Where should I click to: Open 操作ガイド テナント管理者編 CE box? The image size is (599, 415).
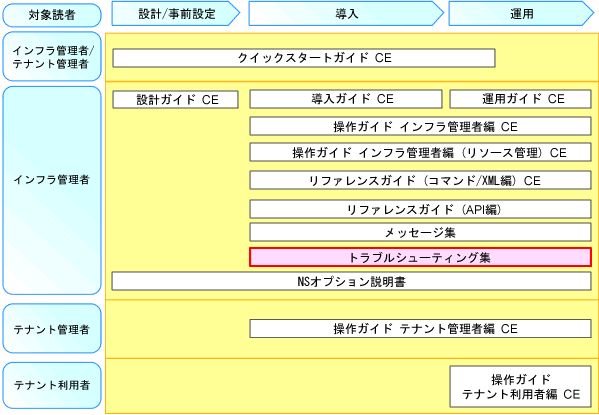coord(421,329)
